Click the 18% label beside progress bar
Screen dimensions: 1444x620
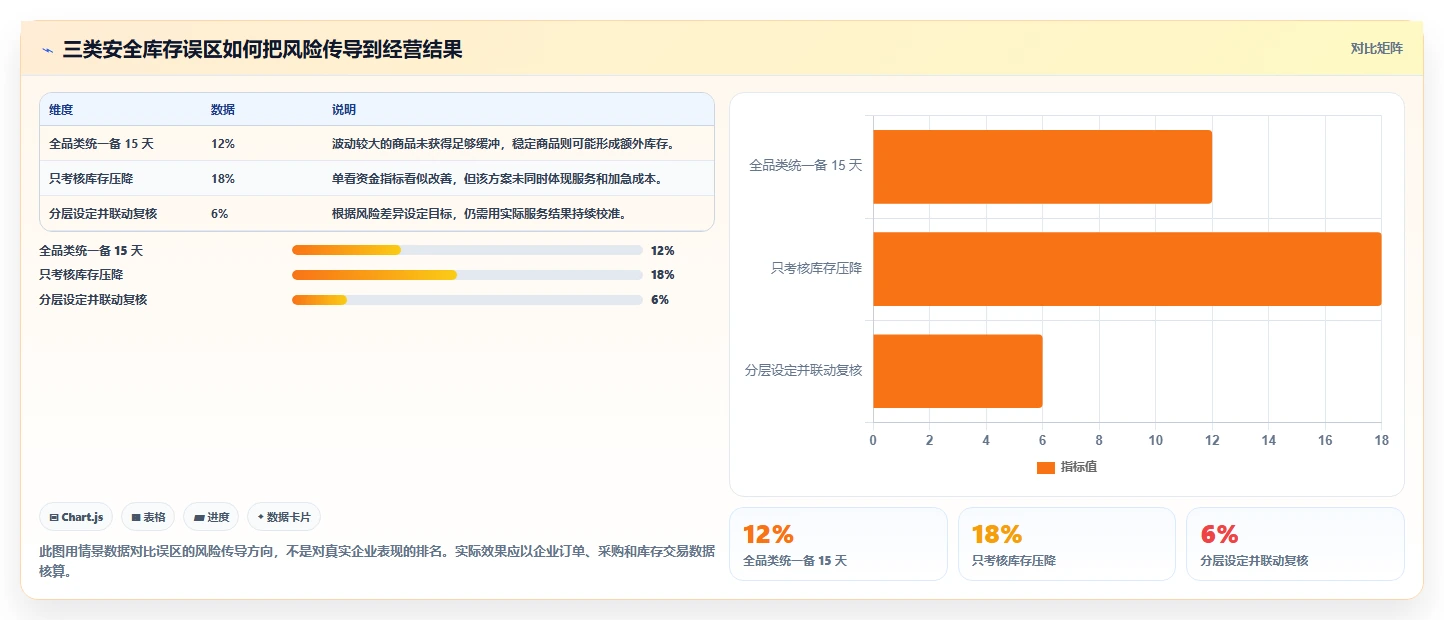(x=662, y=274)
